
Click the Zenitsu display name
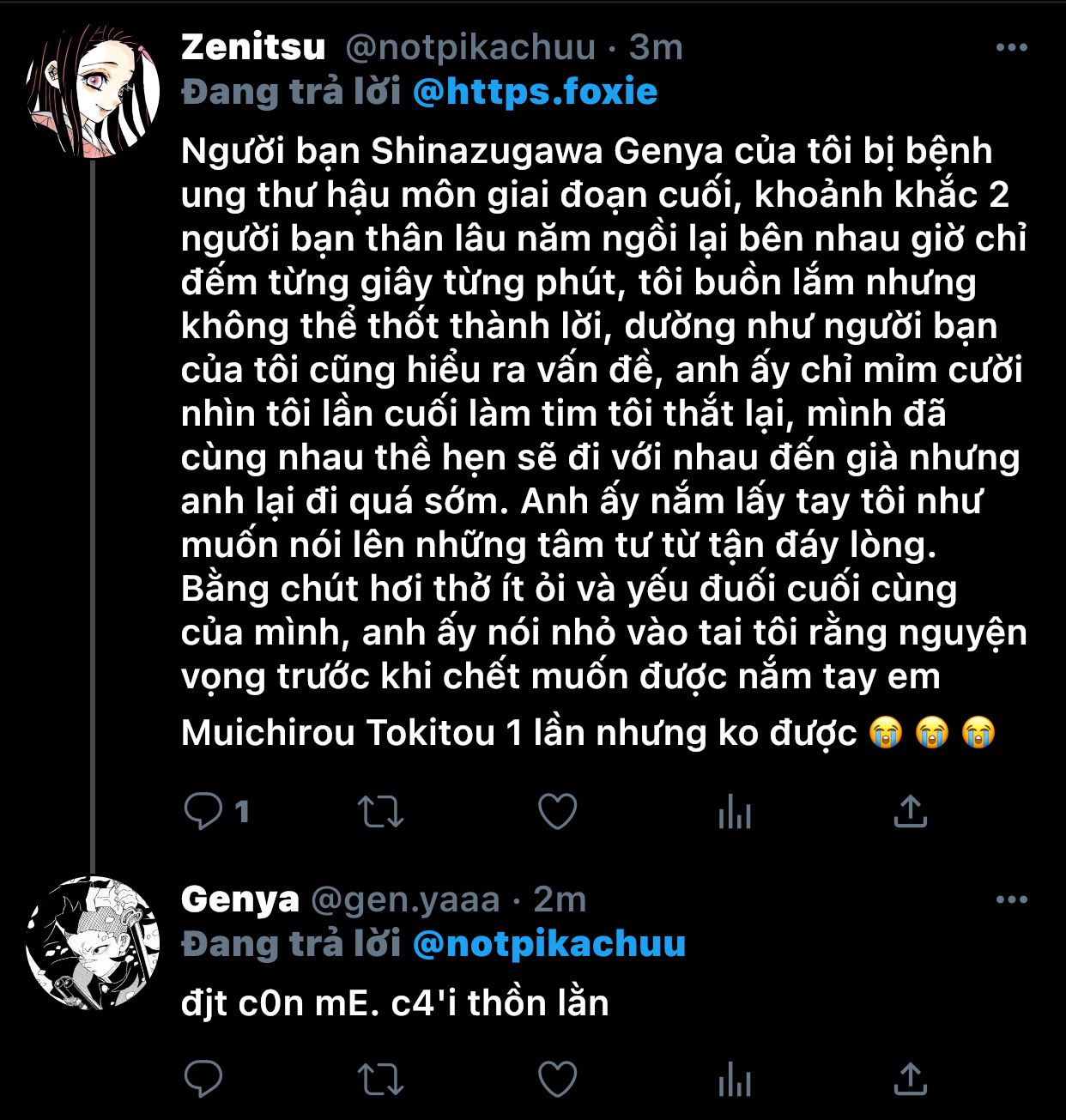pyautogui.click(x=253, y=47)
